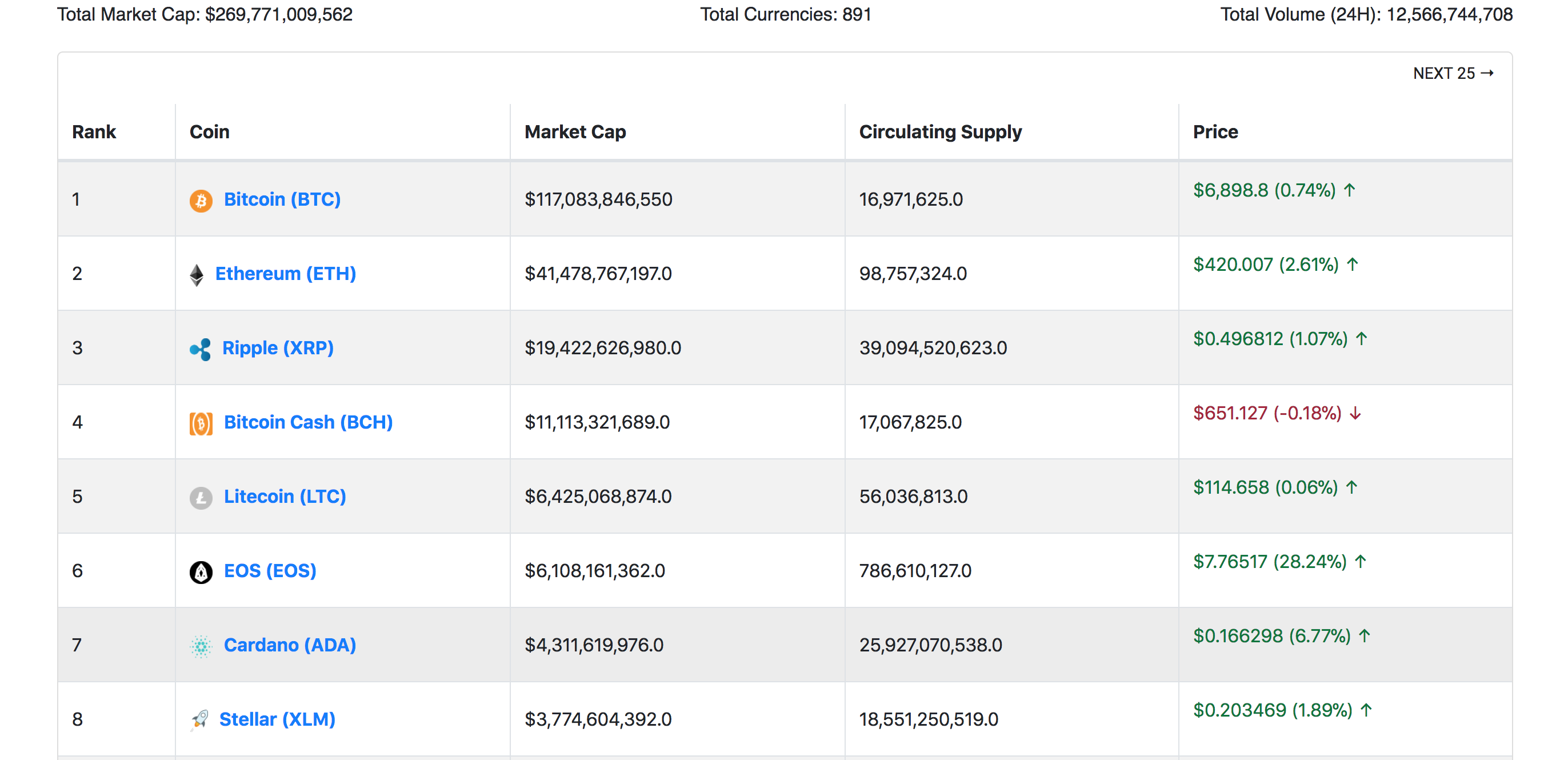Click circulating supply 56,036,813.0
This screenshot has height=760, width=1568.
click(913, 497)
